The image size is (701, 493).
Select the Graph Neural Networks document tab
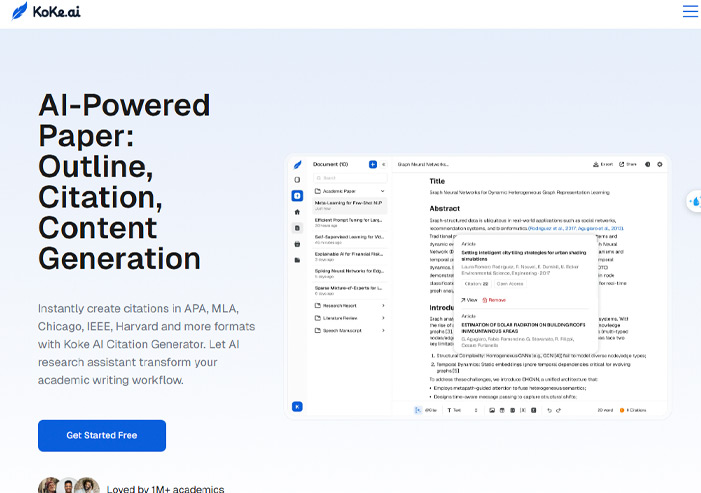coord(424,164)
